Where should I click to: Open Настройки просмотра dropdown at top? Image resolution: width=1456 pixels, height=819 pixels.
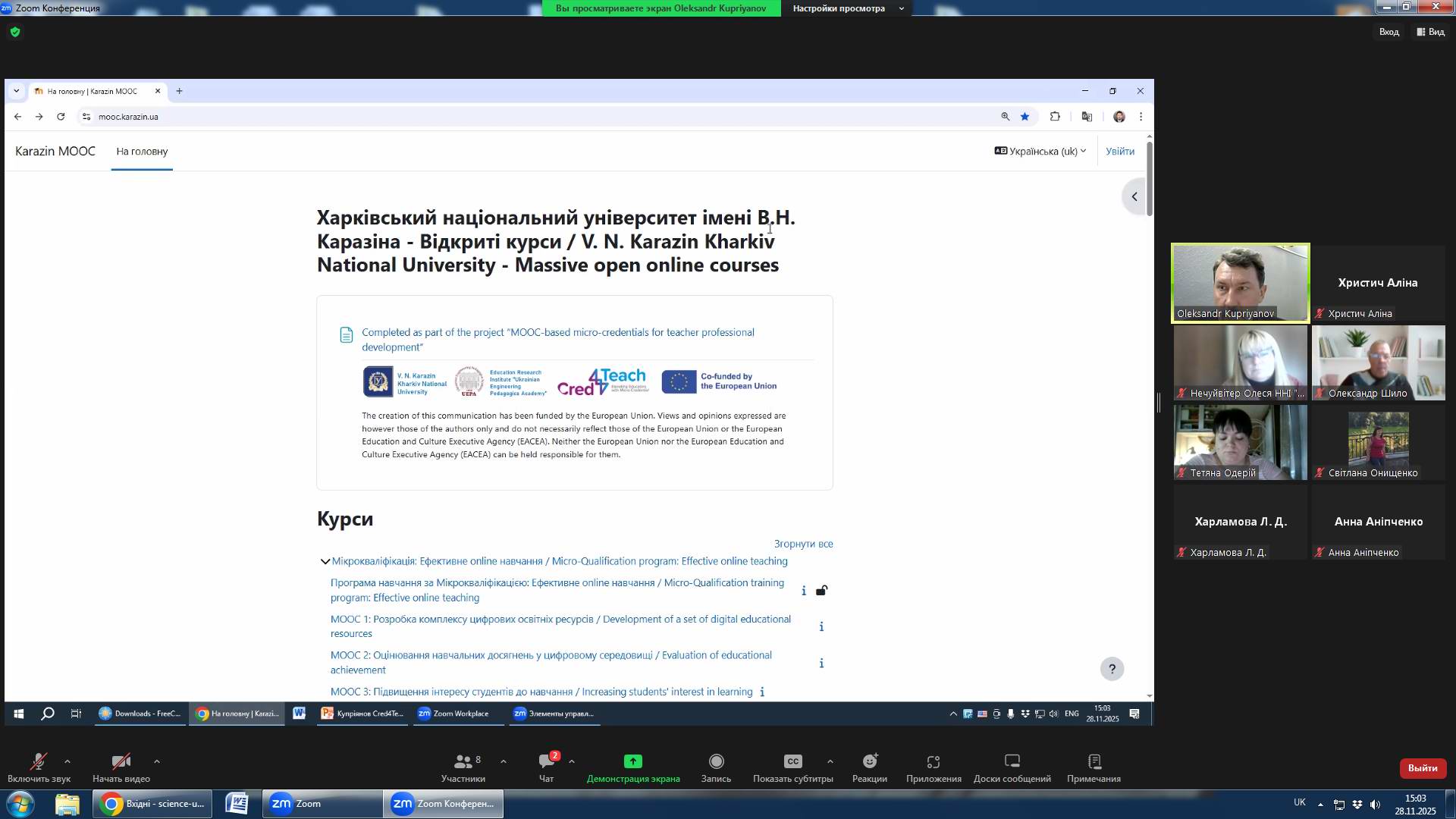click(847, 8)
